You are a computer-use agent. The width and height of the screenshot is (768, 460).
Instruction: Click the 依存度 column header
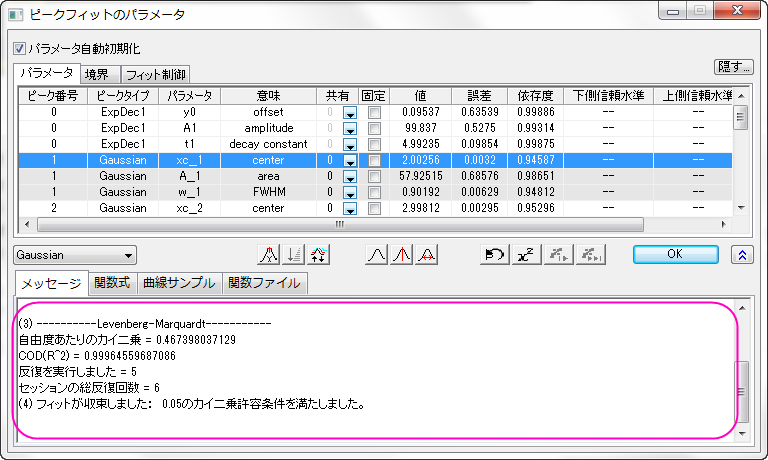[535, 96]
